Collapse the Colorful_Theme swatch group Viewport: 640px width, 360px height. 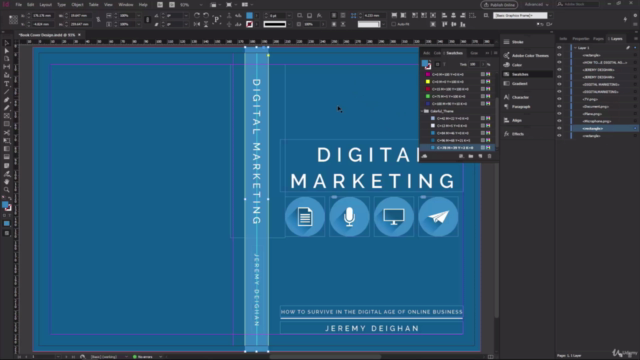422,111
